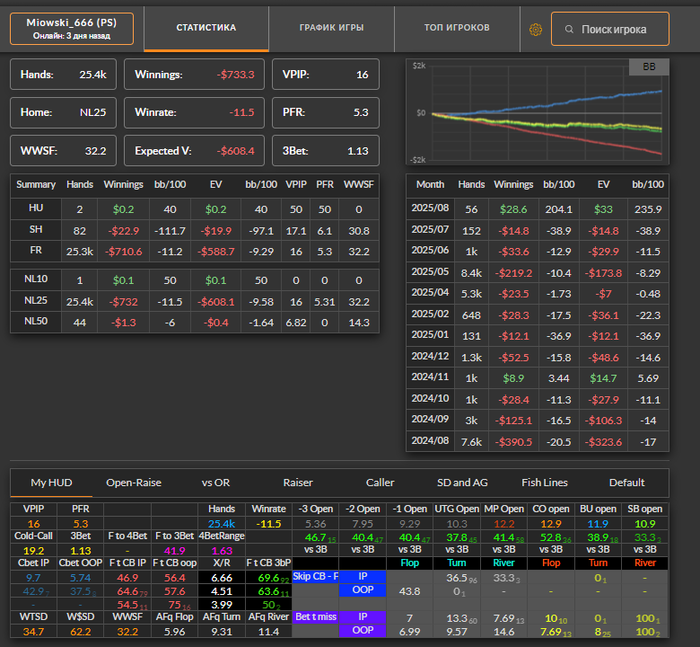Open the Open-Raise HUD tab

[133, 482]
